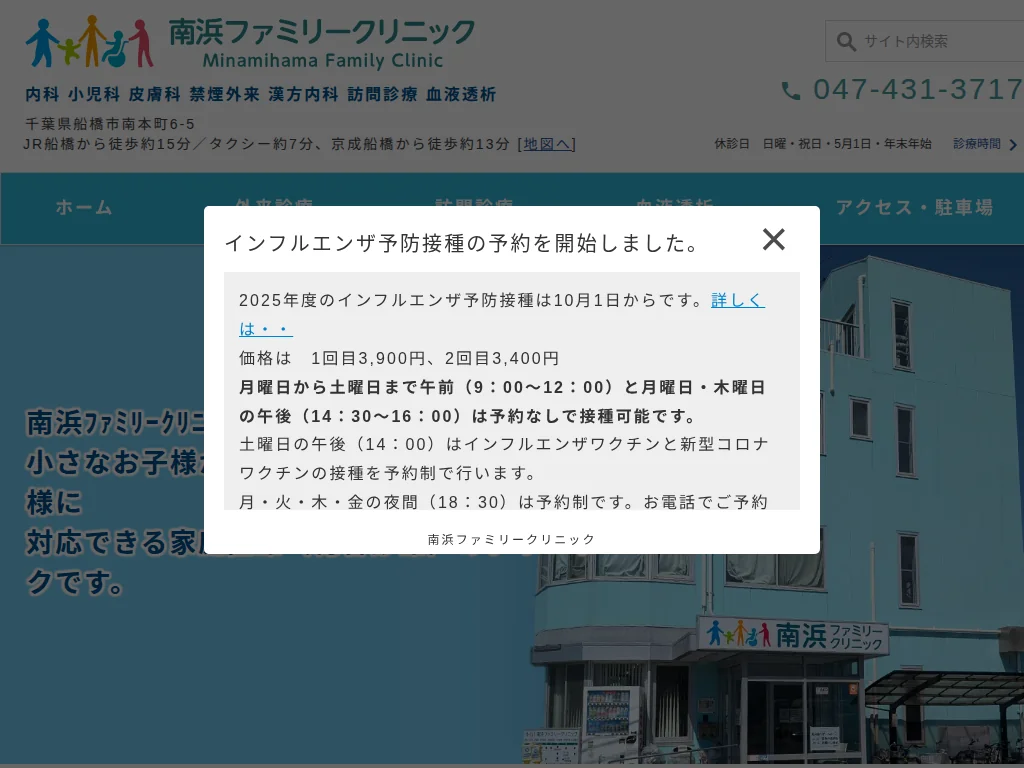Open the アクセス・駐車場 menu item
The image size is (1024, 768).
coord(914,208)
